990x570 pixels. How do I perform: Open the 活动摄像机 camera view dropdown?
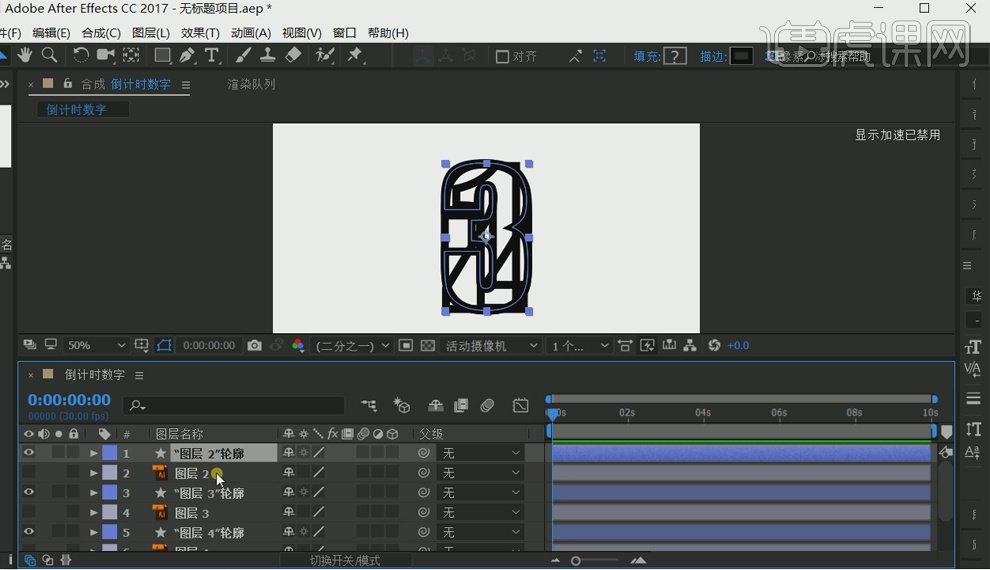(491, 346)
